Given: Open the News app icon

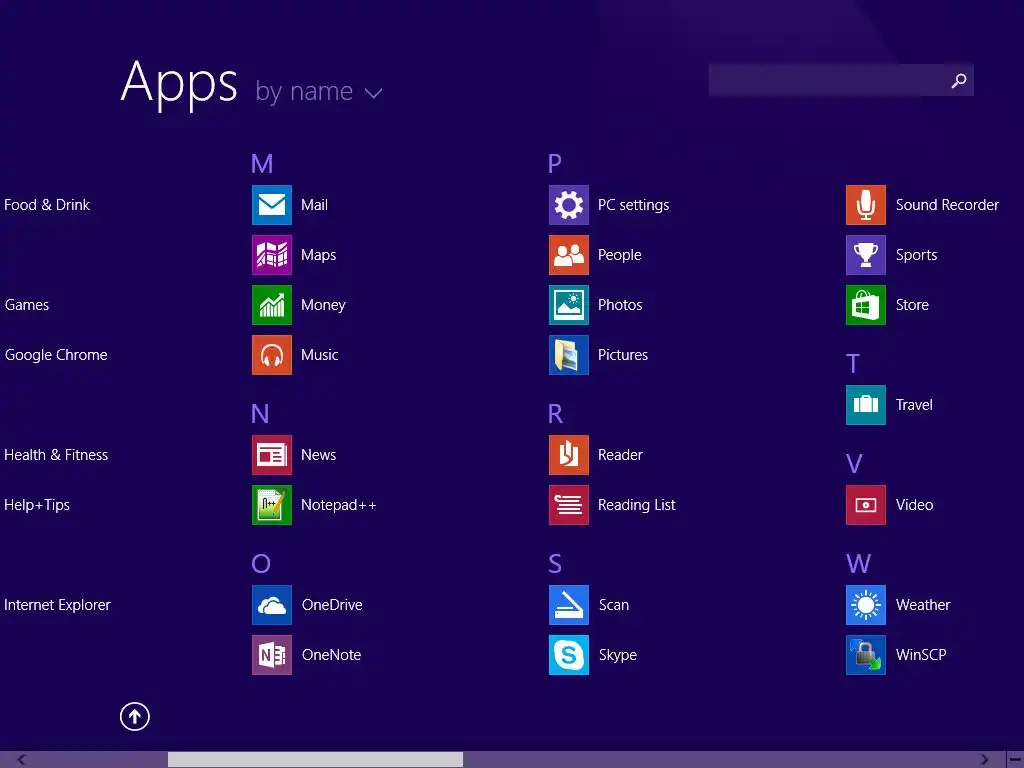Looking at the screenshot, I should (x=272, y=455).
